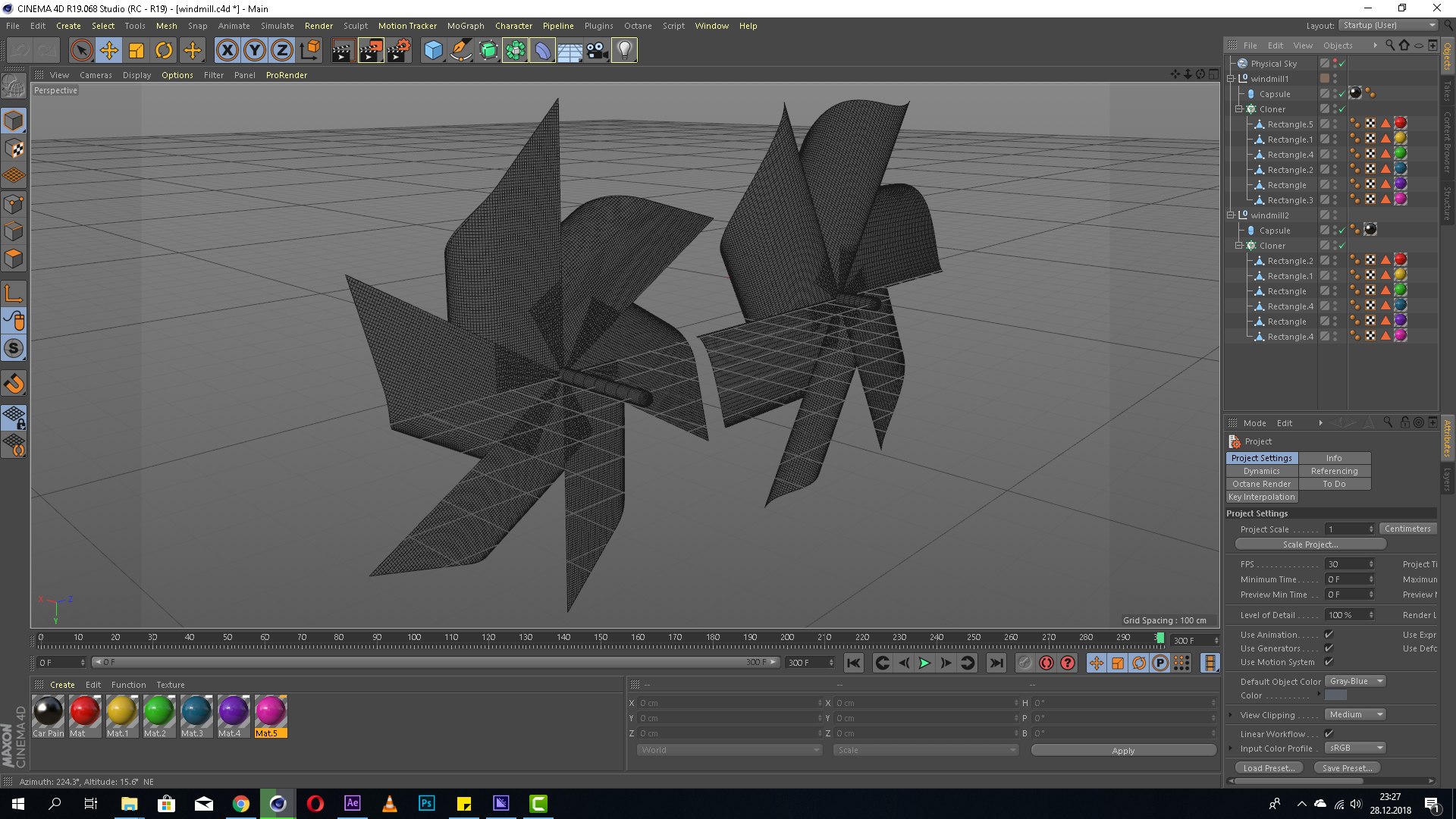Open the MoGraph menu

coord(466,26)
